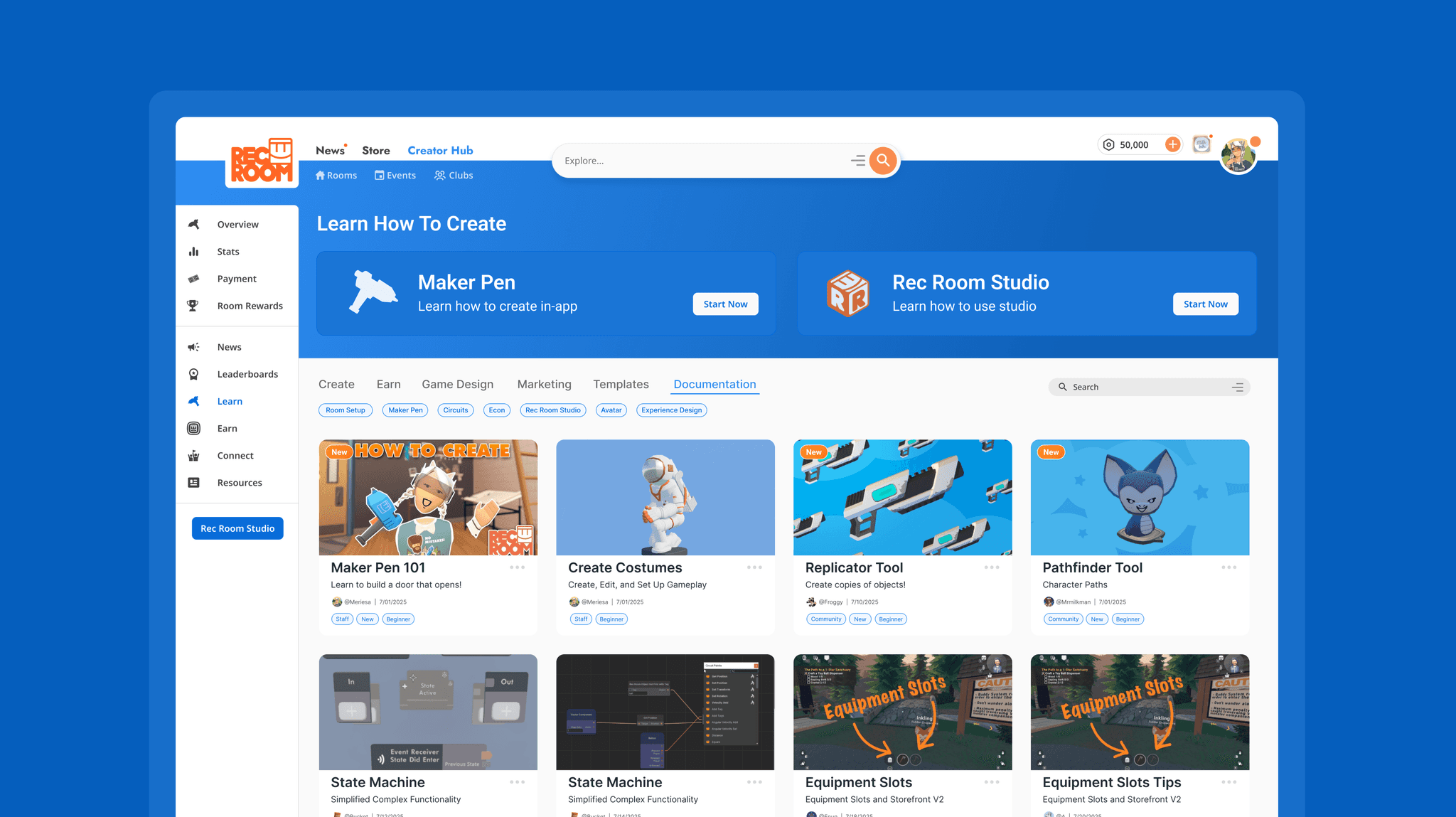Click the Rec Room Studio cube icon
The width and height of the screenshot is (1456, 817).
[x=847, y=293]
